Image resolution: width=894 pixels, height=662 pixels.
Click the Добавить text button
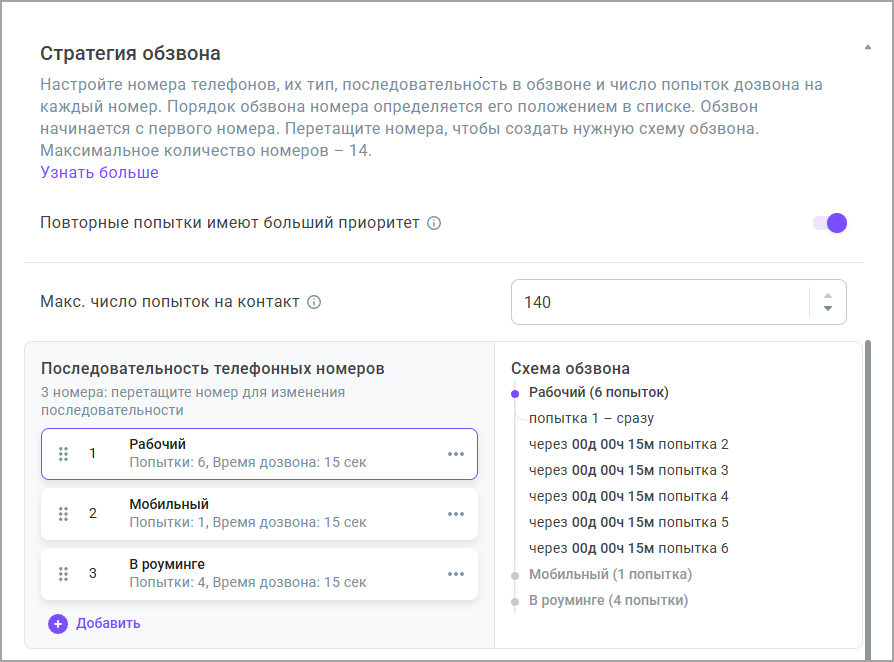tap(108, 623)
